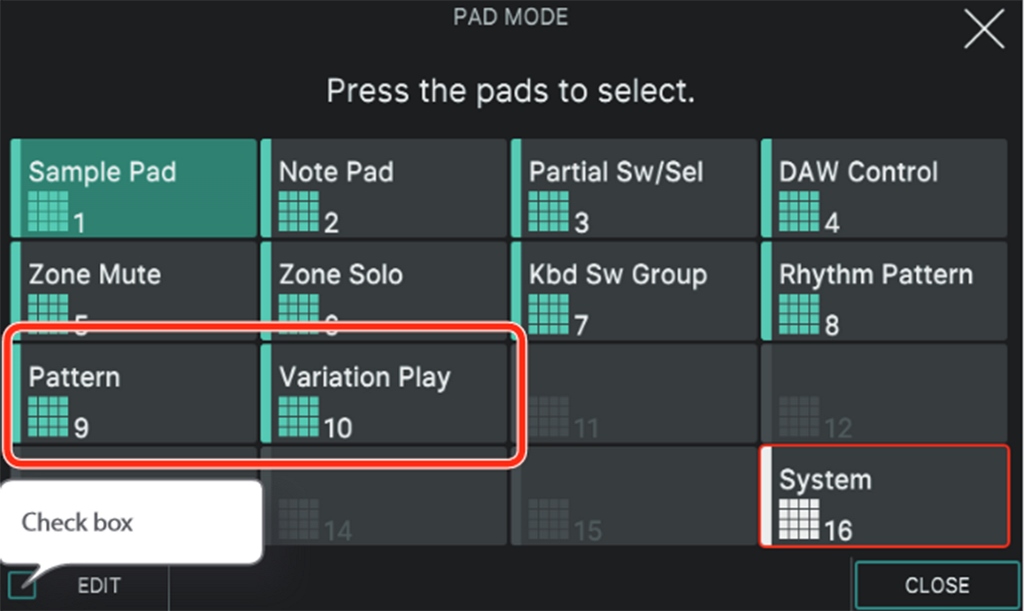Click the Note Pad grid icon
Screen dimensions: 1024x611
pos(298,212)
